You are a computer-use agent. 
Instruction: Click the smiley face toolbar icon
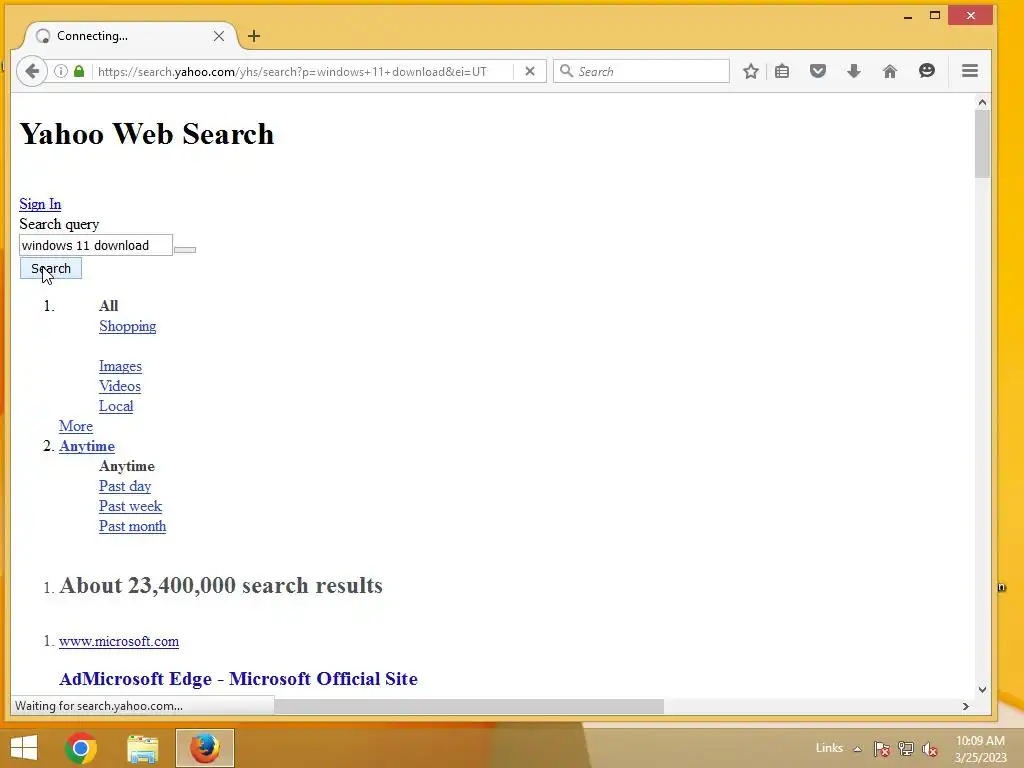point(926,71)
